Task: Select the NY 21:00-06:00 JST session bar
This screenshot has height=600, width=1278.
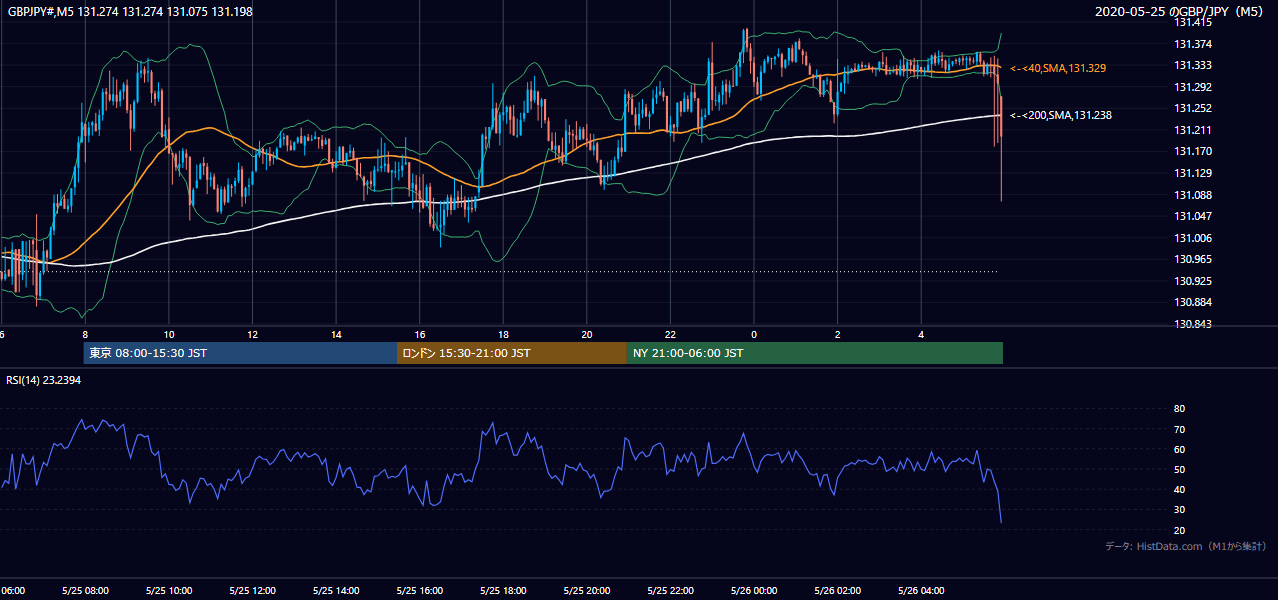Action: [x=815, y=353]
